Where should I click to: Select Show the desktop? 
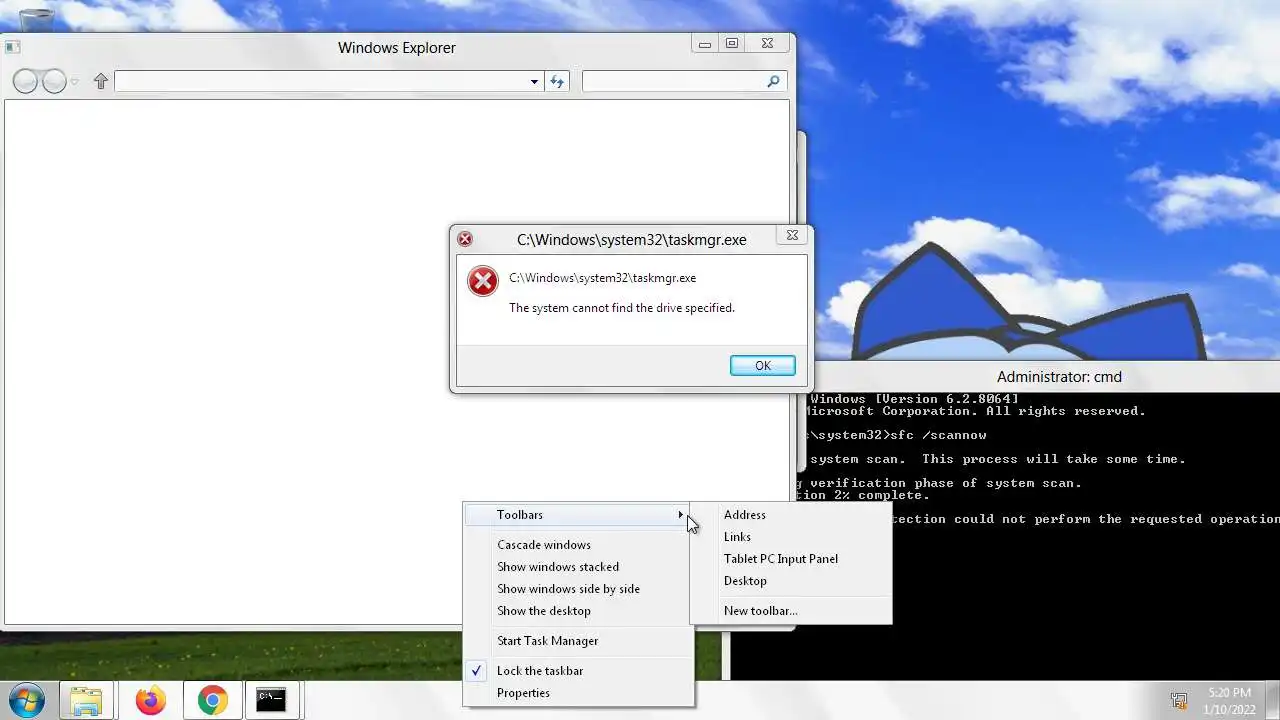[x=544, y=611]
